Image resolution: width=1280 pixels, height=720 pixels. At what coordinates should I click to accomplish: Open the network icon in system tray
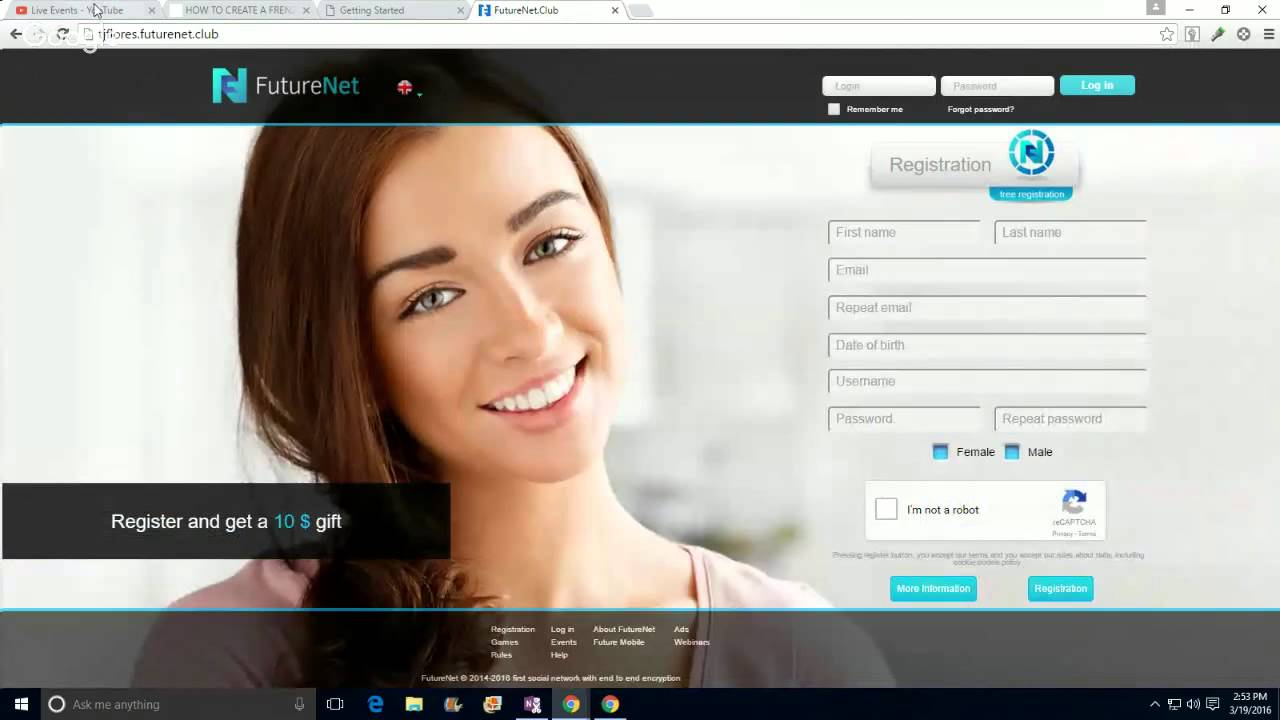[1174, 704]
